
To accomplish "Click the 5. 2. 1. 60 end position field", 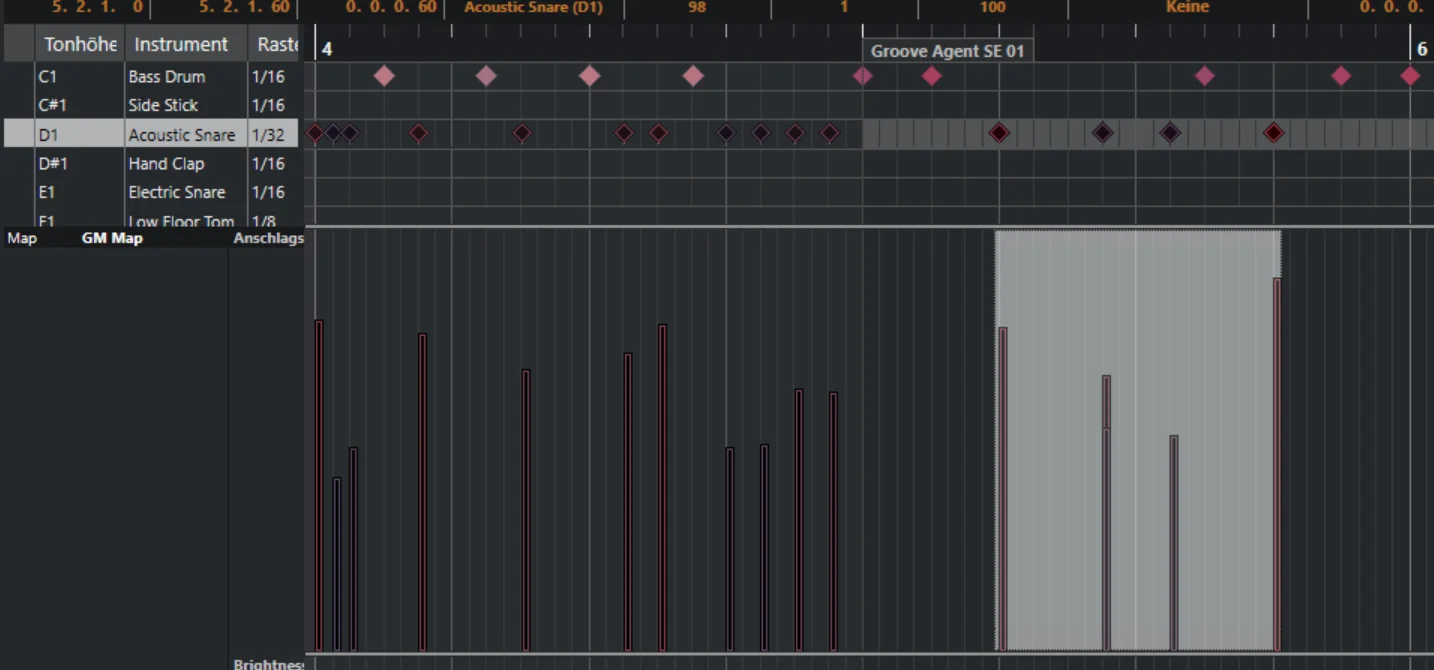I will click(244, 8).
